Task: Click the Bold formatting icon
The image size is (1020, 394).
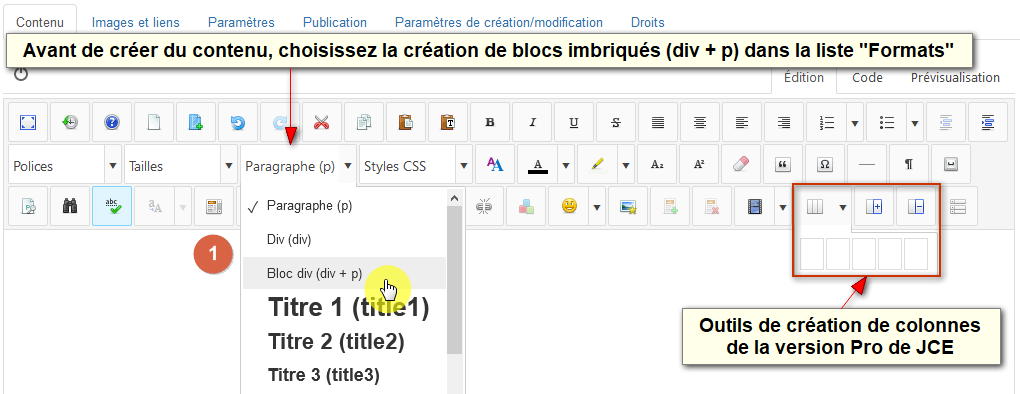Action: [490, 122]
